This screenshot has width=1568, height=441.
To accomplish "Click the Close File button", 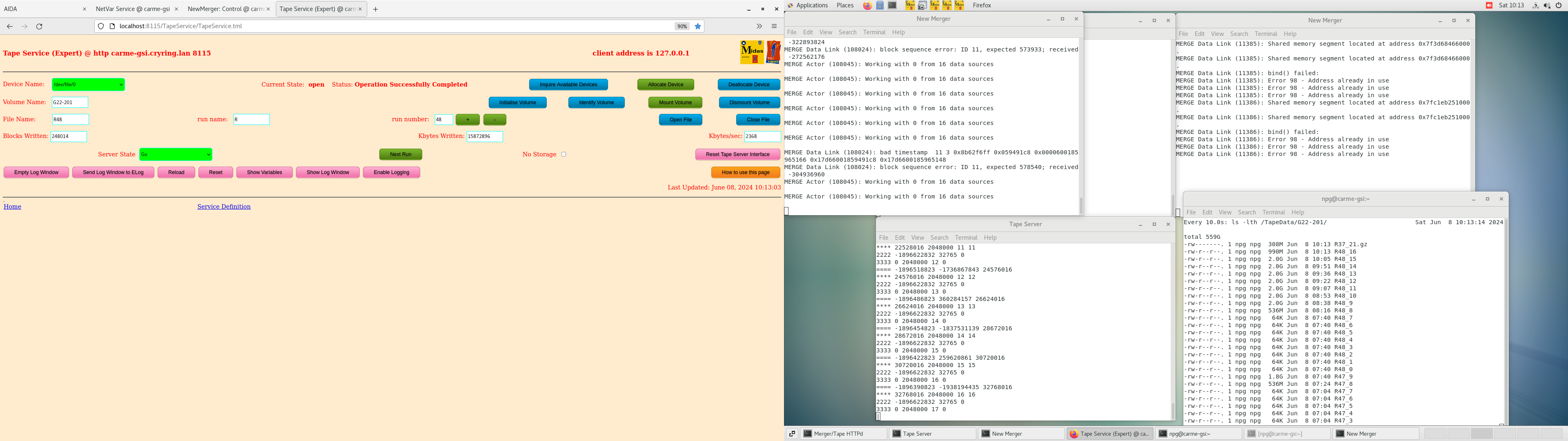I will click(x=758, y=120).
